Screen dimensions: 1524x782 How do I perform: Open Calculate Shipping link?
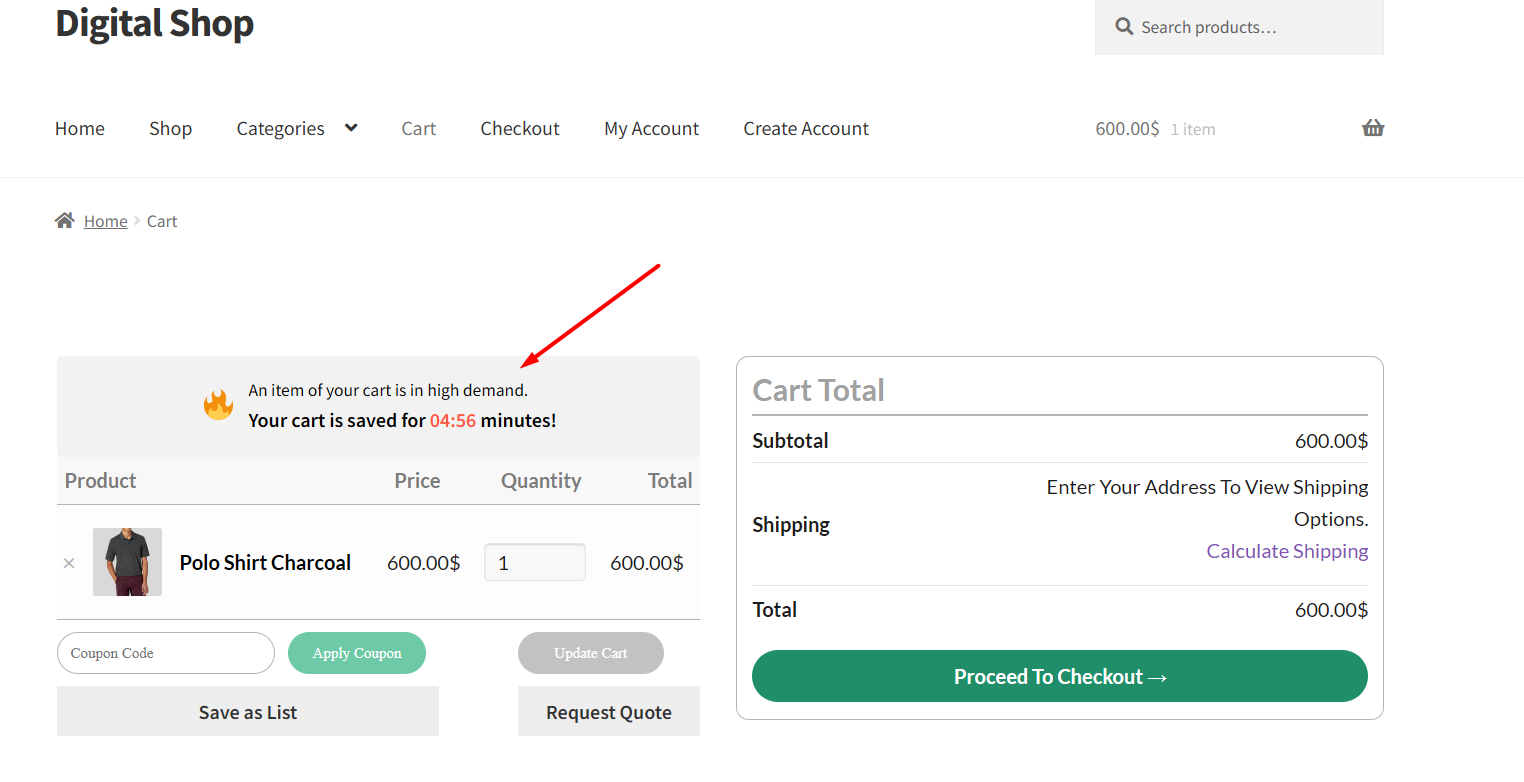click(x=1287, y=550)
